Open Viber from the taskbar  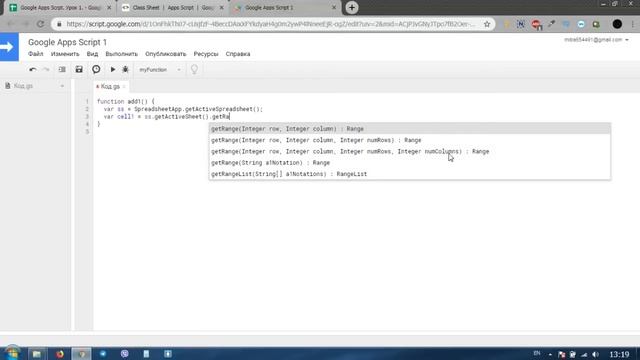click(x=124, y=354)
